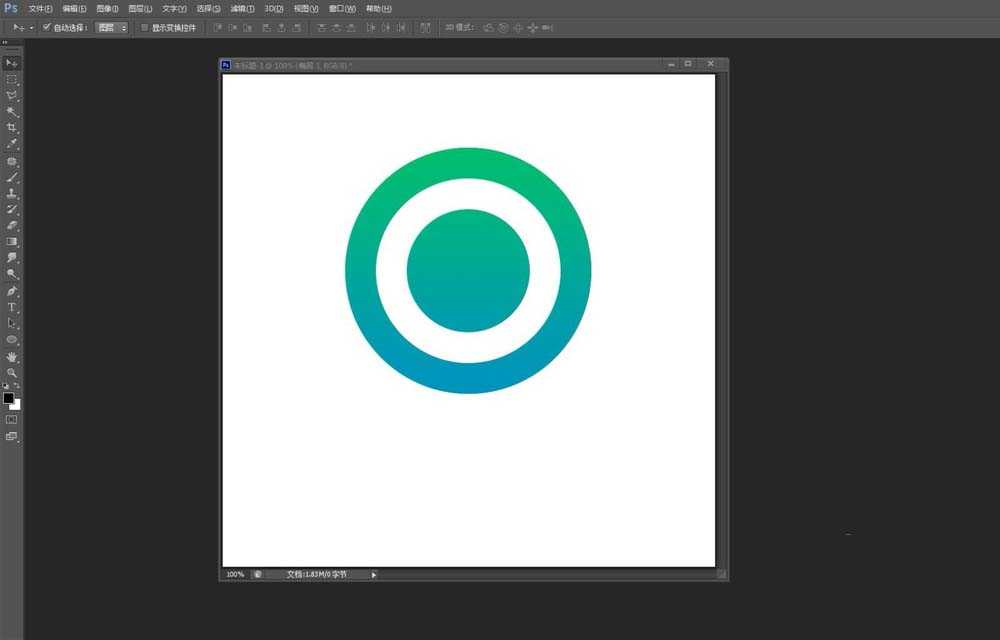Screen dimensions: 1000x640
Task: Select the Crop tool
Action: tap(11, 127)
